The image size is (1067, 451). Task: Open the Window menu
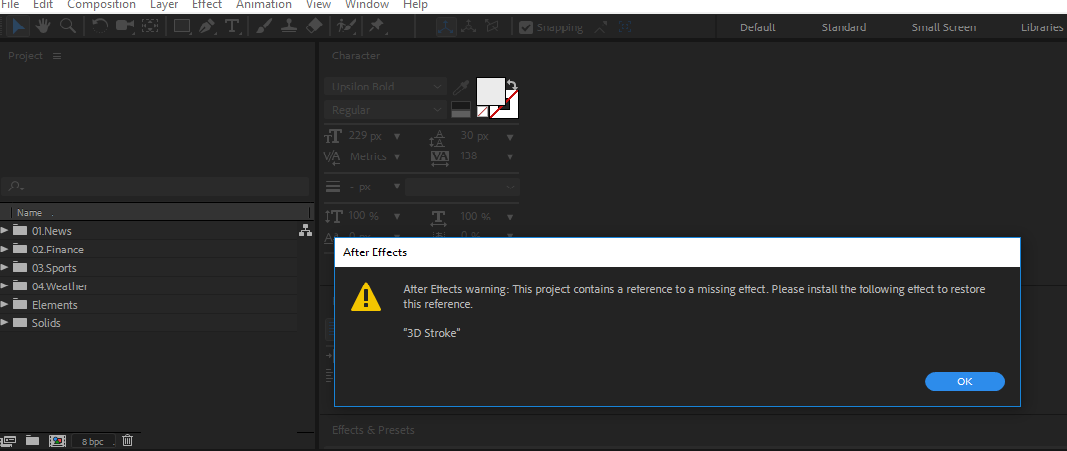(x=367, y=5)
